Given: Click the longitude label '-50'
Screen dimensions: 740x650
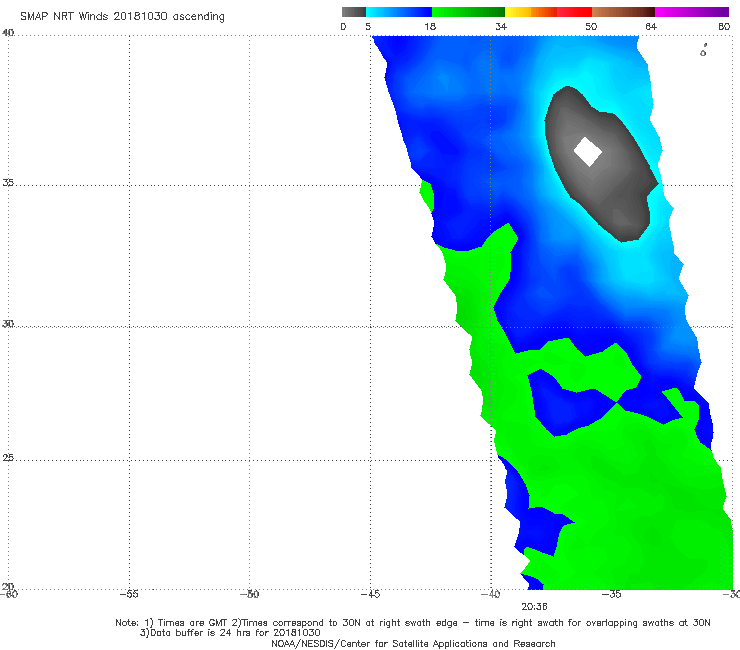Looking at the screenshot, I should [x=250, y=594].
